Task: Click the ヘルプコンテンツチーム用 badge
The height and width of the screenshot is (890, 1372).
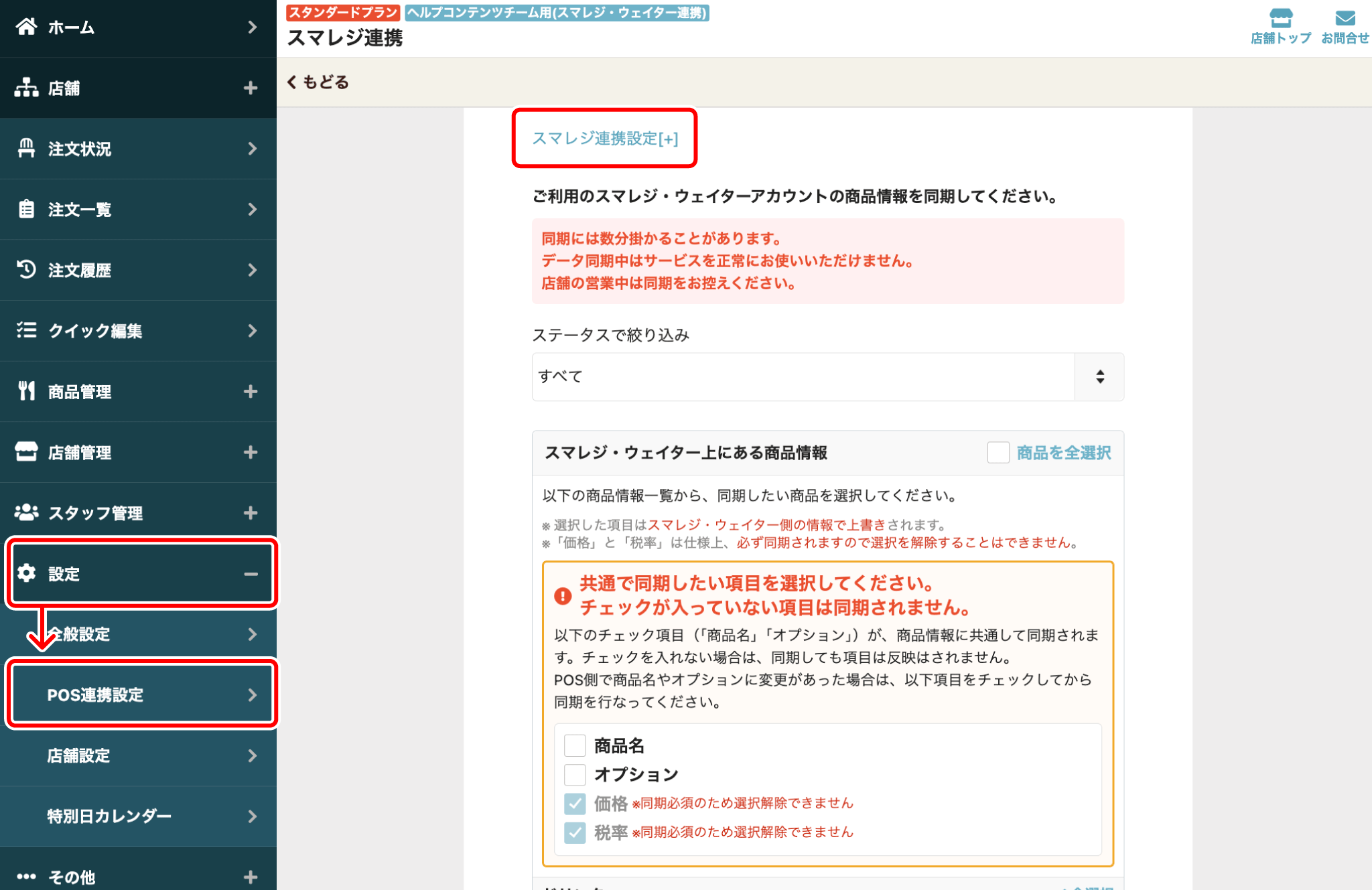Action: click(x=557, y=12)
